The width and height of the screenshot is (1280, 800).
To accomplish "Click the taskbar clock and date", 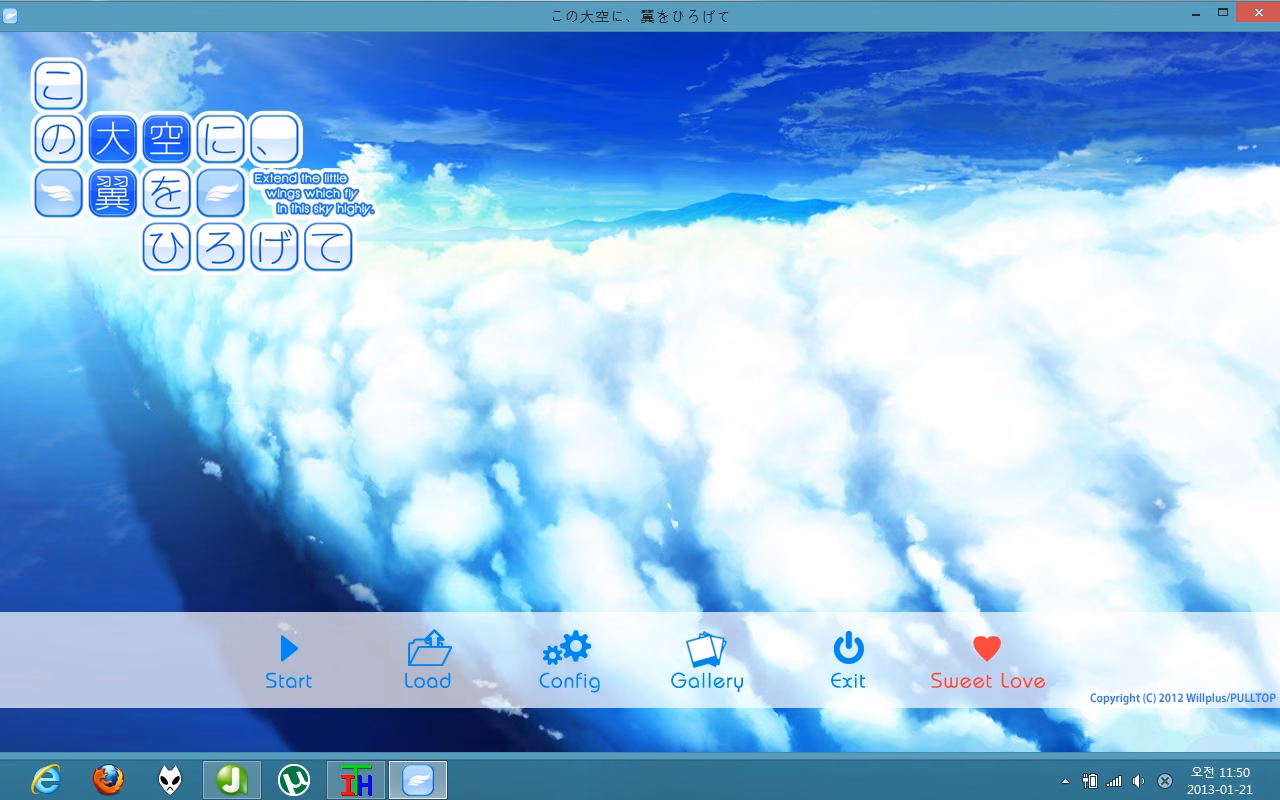I will point(1219,780).
